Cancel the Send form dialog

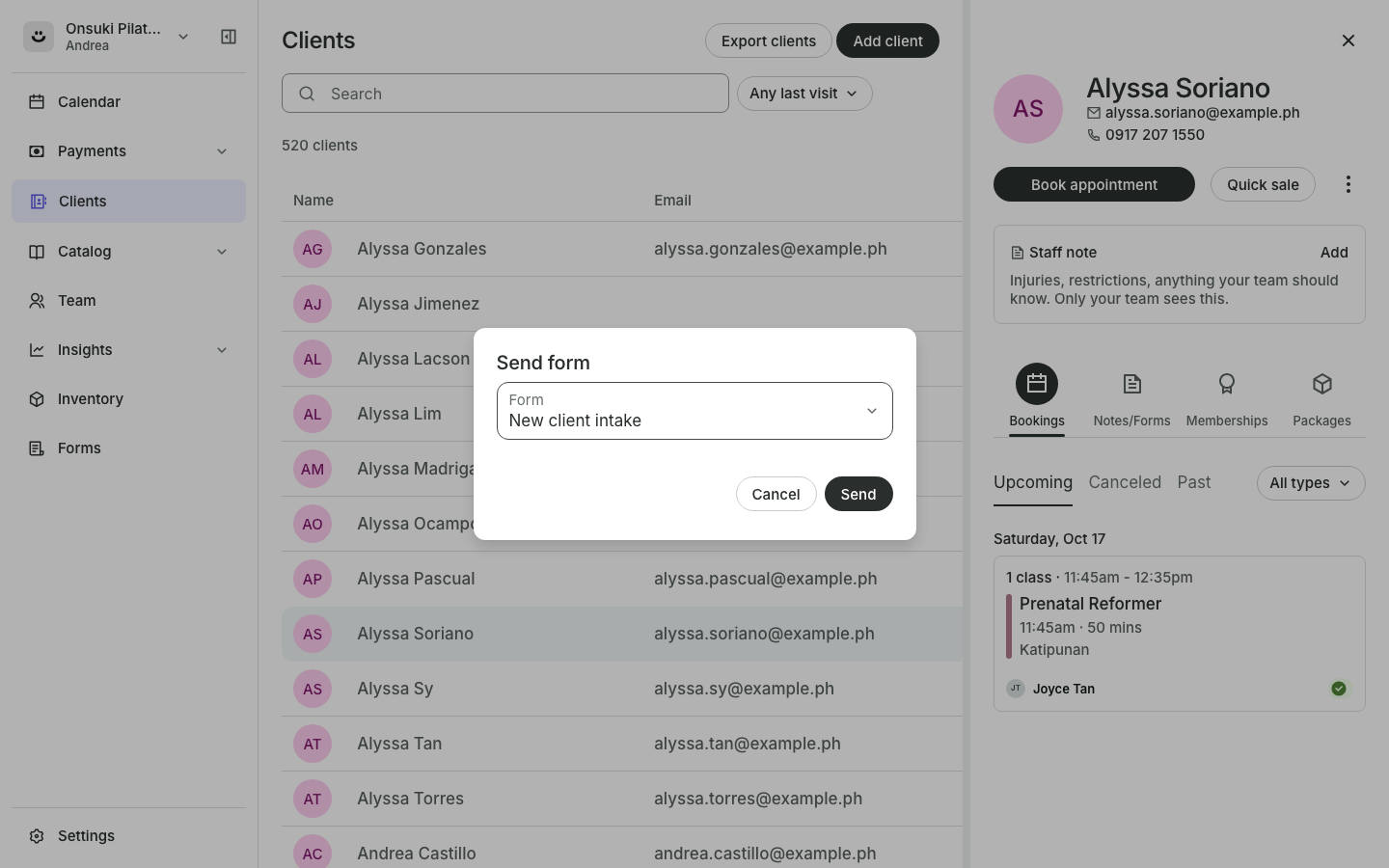coord(776,494)
